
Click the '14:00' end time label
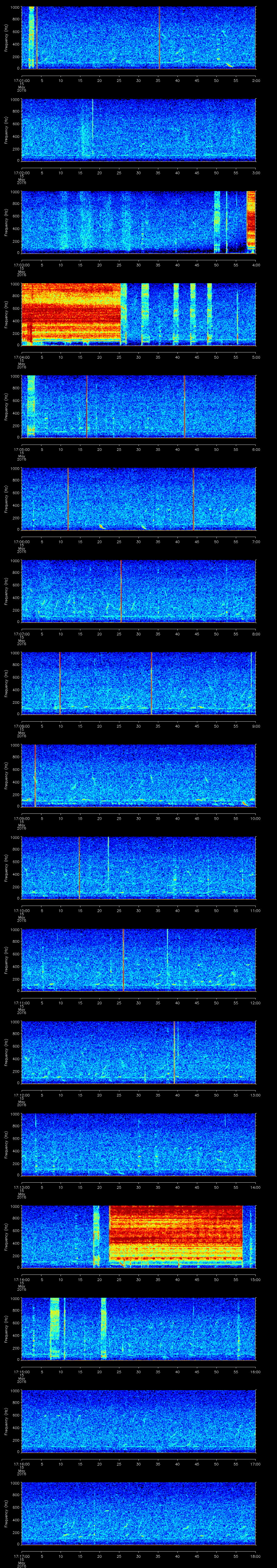point(255,1187)
